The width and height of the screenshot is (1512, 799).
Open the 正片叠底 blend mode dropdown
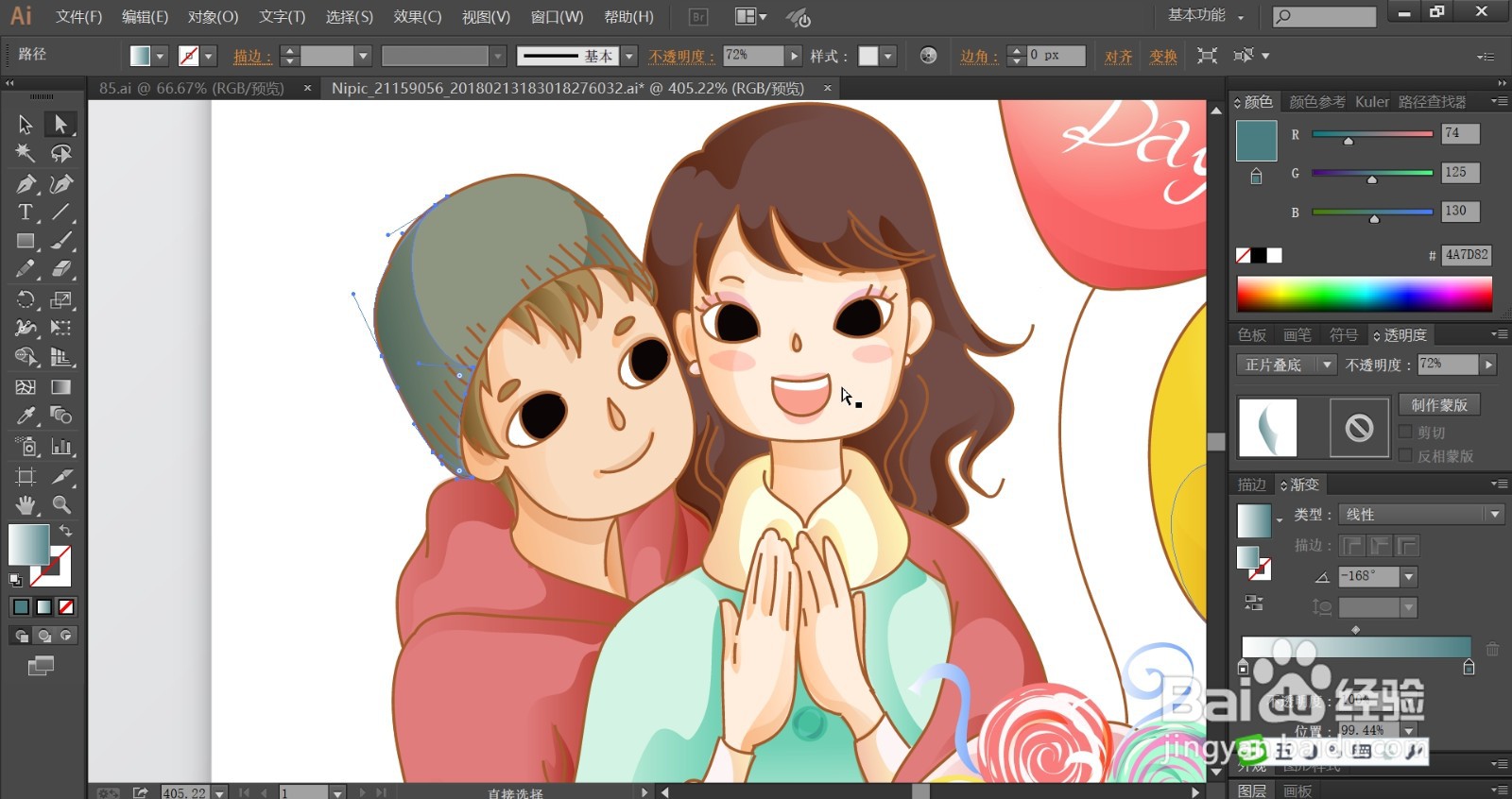(1286, 365)
